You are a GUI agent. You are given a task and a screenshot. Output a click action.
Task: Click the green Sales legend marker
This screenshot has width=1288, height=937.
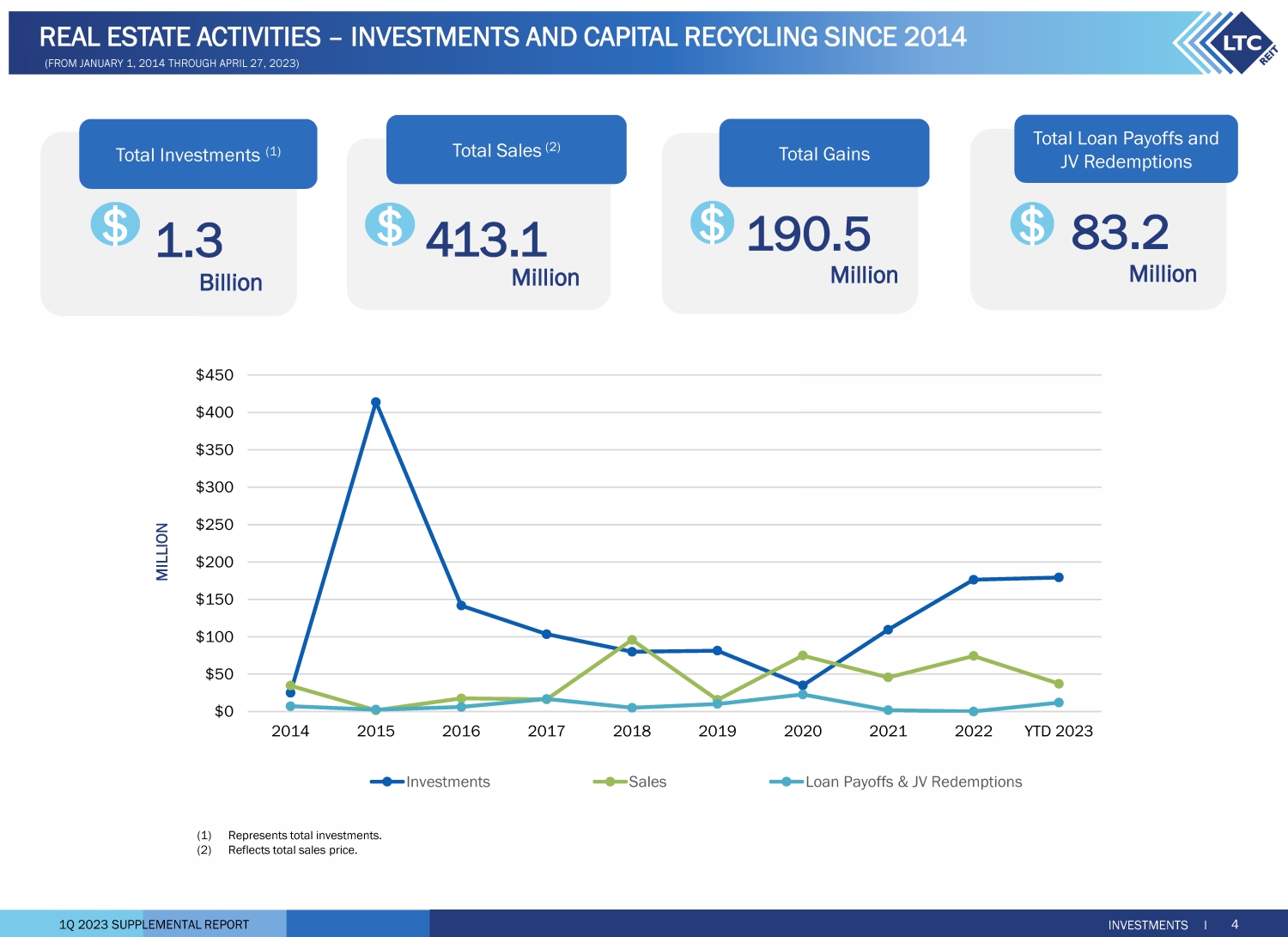pos(610,782)
